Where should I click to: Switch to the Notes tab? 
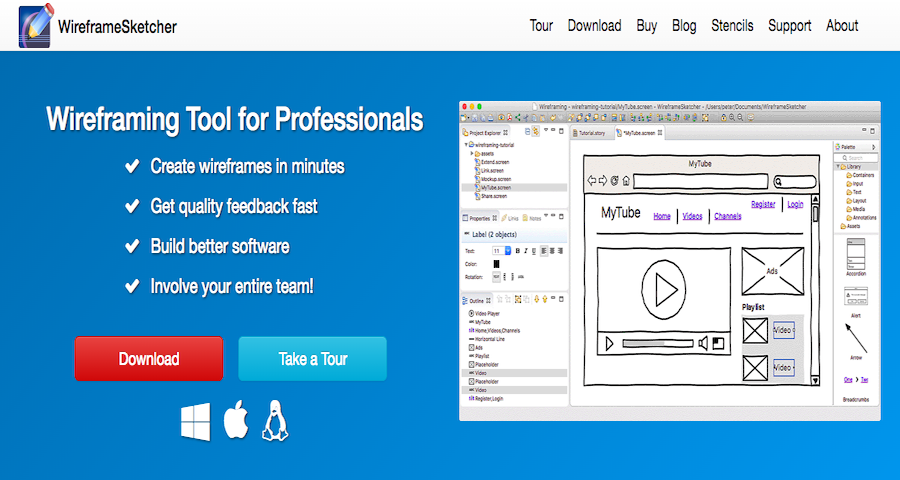pos(532,218)
